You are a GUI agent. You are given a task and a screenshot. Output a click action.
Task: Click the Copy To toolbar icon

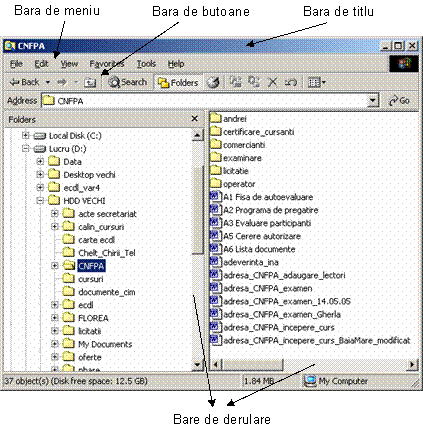pos(254,82)
